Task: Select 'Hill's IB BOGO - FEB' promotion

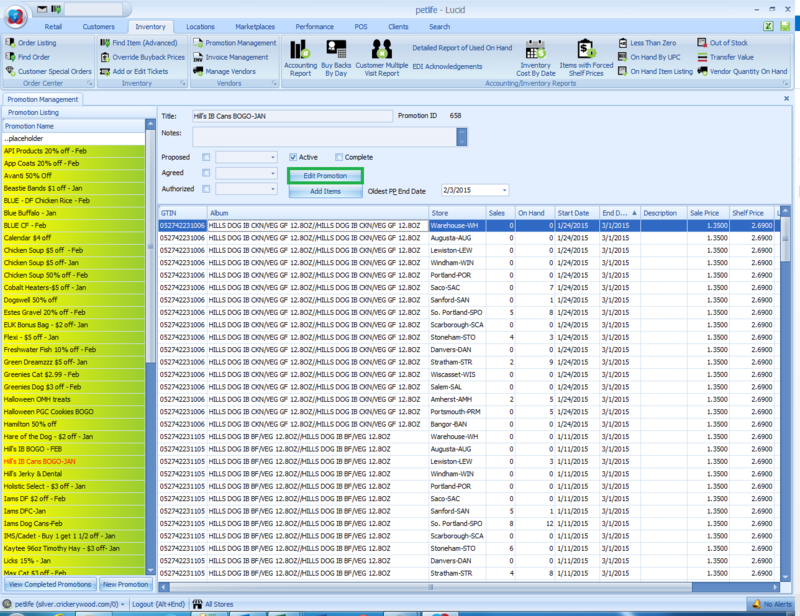Action: click(74, 449)
